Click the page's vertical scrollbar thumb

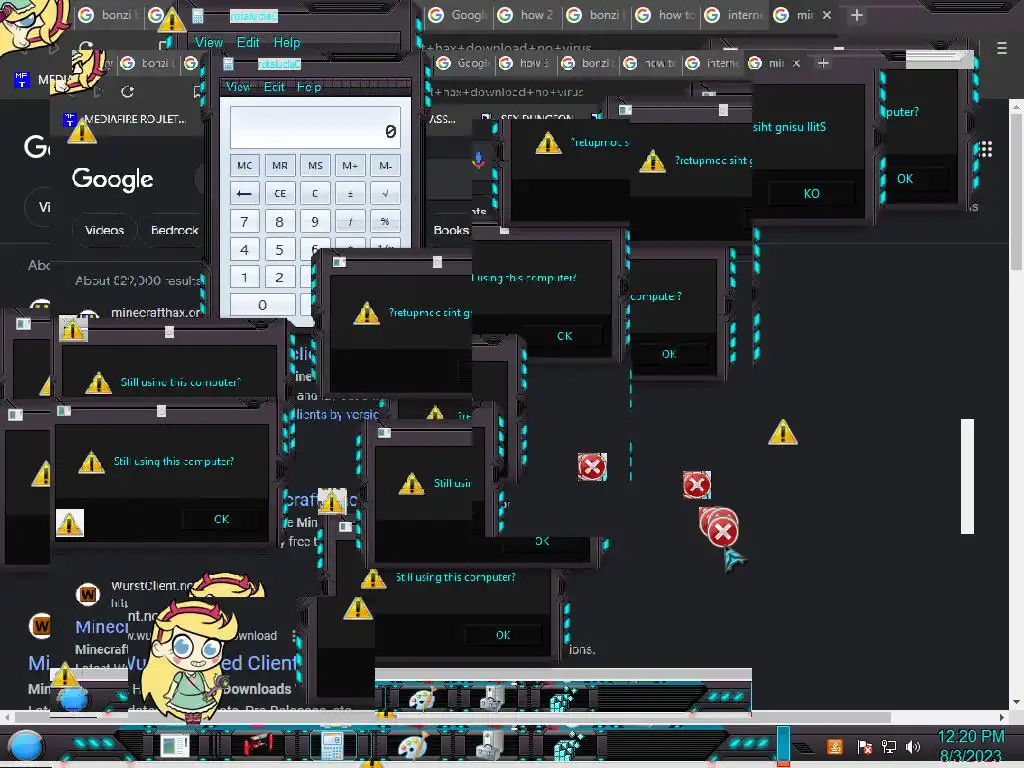point(1016,193)
